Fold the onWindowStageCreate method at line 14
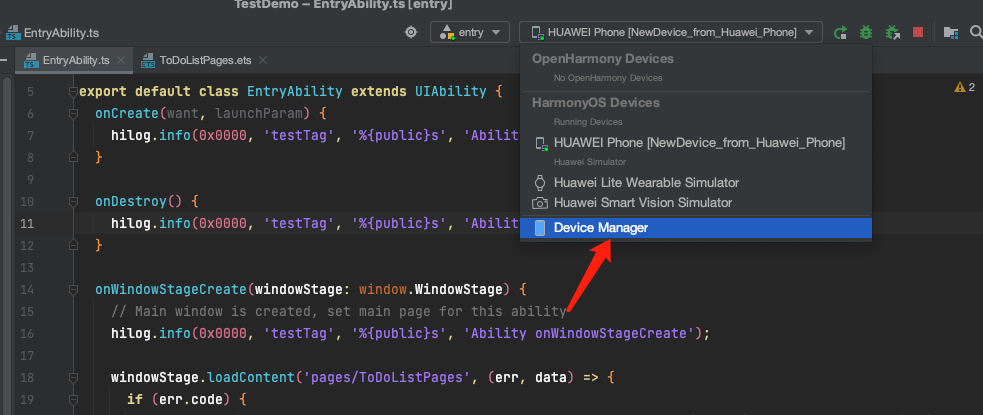Image resolution: width=983 pixels, height=415 pixels. click(x=74, y=290)
